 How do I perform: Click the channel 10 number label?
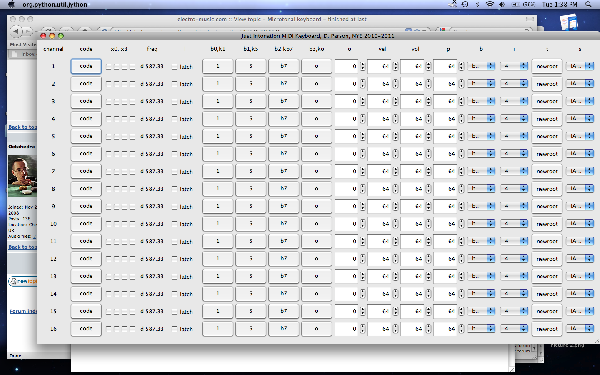(x=53, y=224)
